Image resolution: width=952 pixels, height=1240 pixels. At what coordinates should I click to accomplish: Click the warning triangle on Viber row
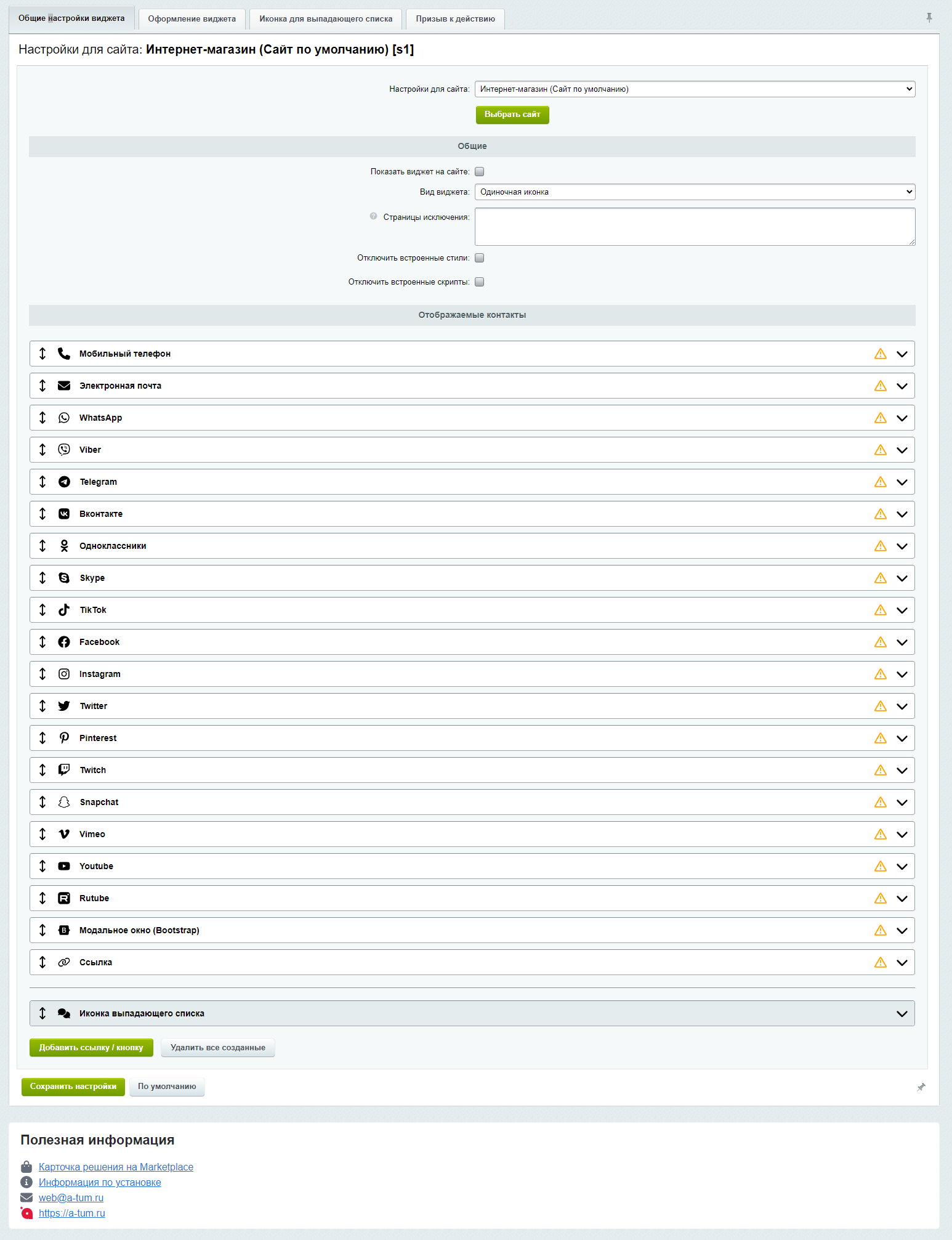(881, 450)
